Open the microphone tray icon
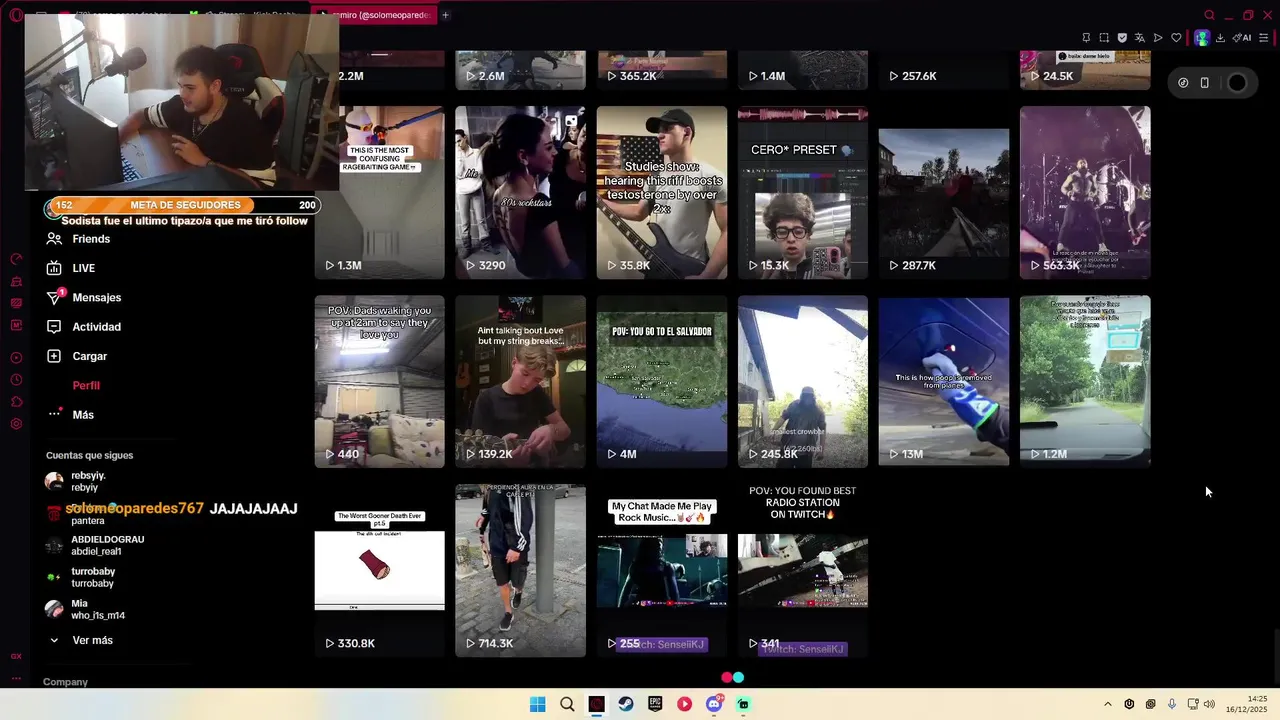The height and width of the screenshot is (720, 1280). [1171, 704]
